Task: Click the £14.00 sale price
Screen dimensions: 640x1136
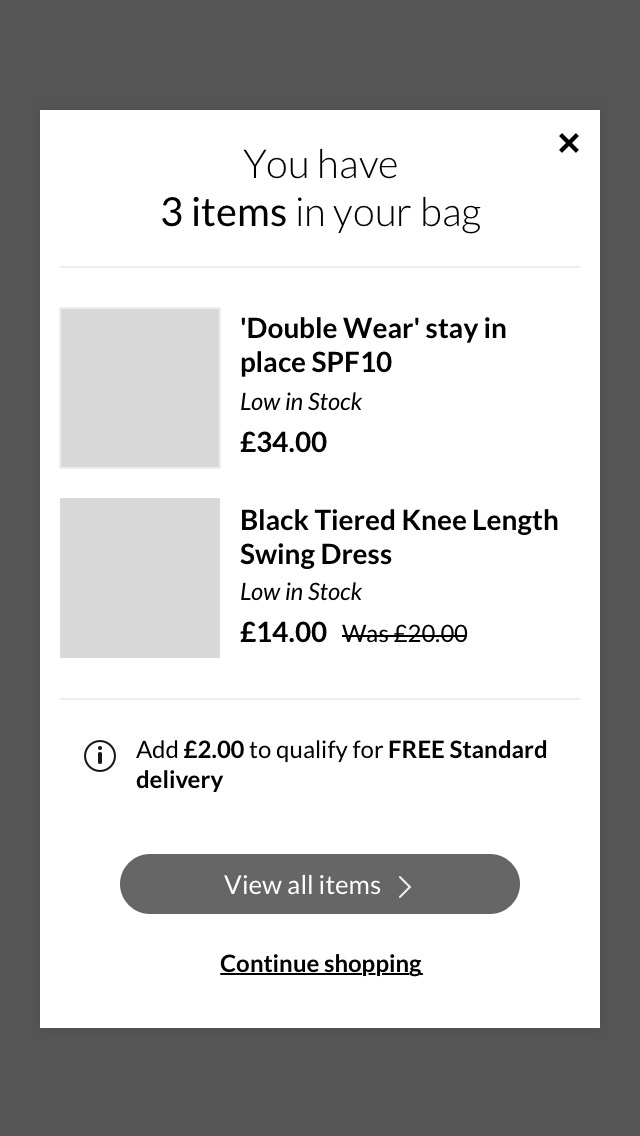Action: (x=284, y=632)
